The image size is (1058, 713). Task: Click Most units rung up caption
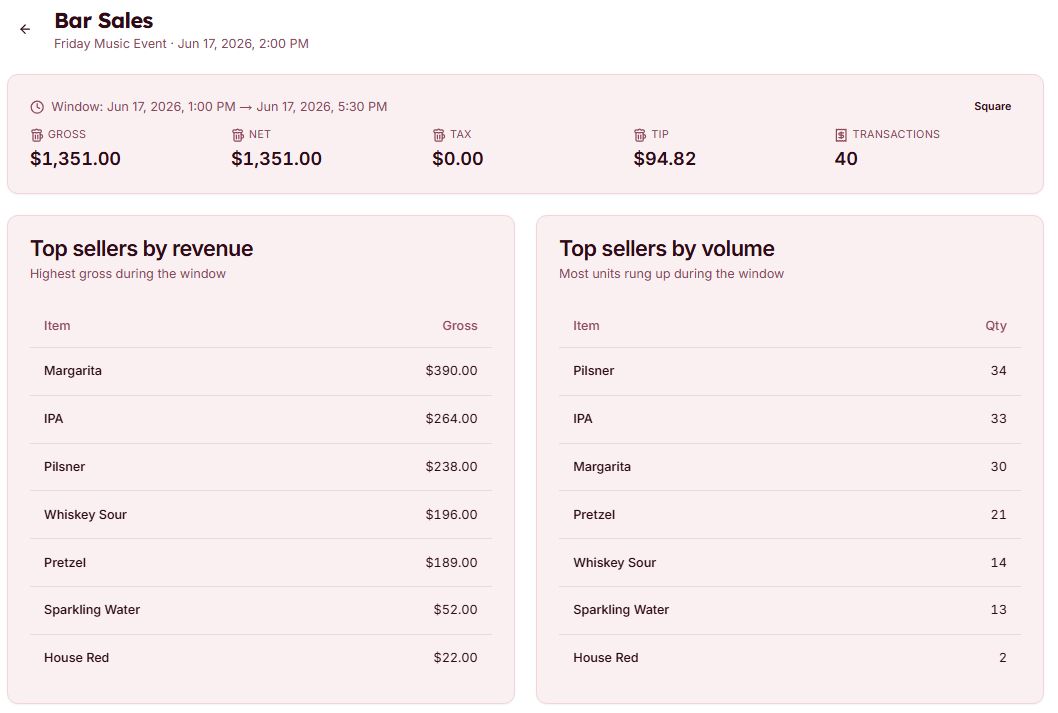(x=671, y=274)
